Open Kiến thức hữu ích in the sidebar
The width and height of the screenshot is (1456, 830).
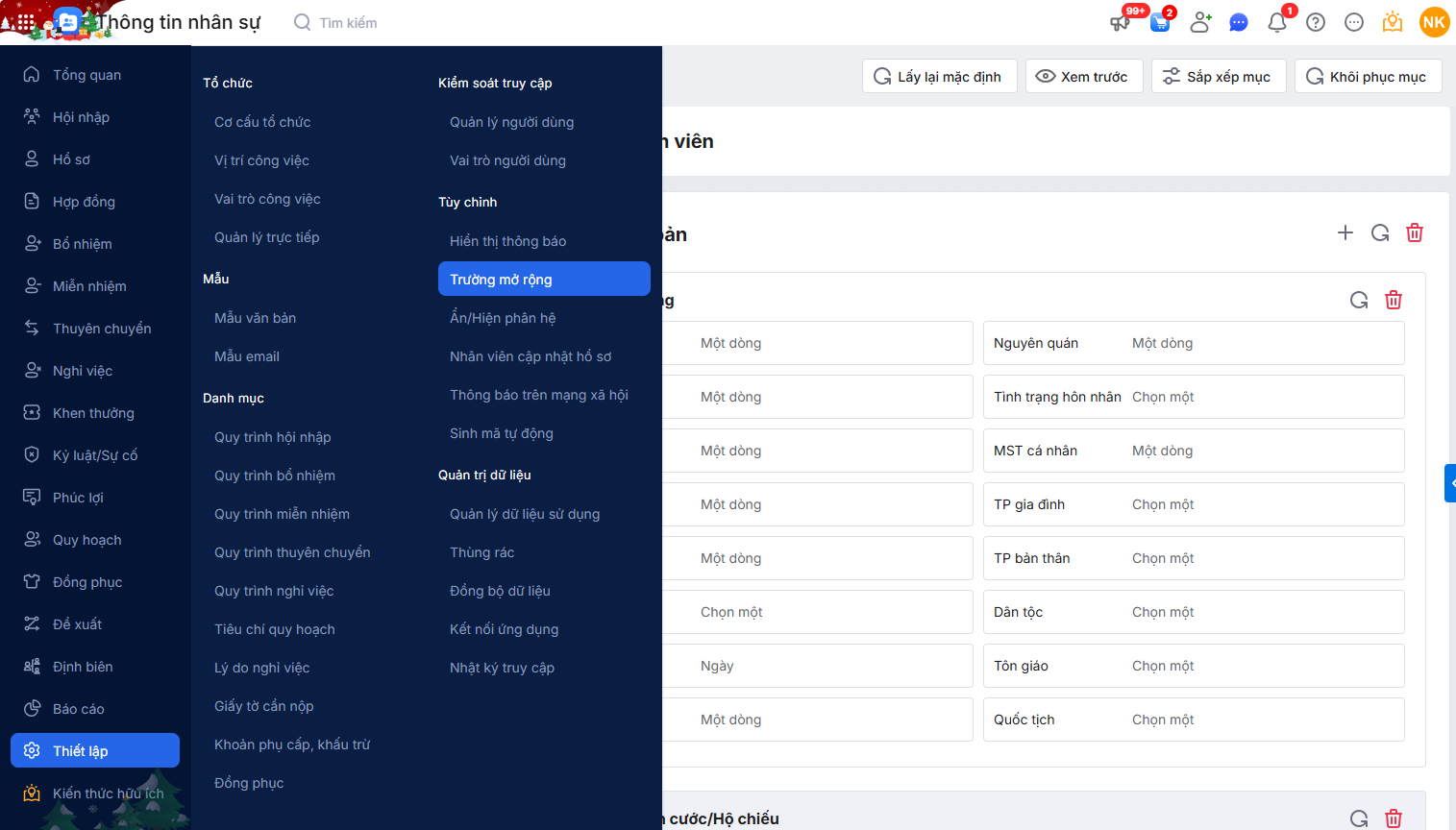coord(95,793)
